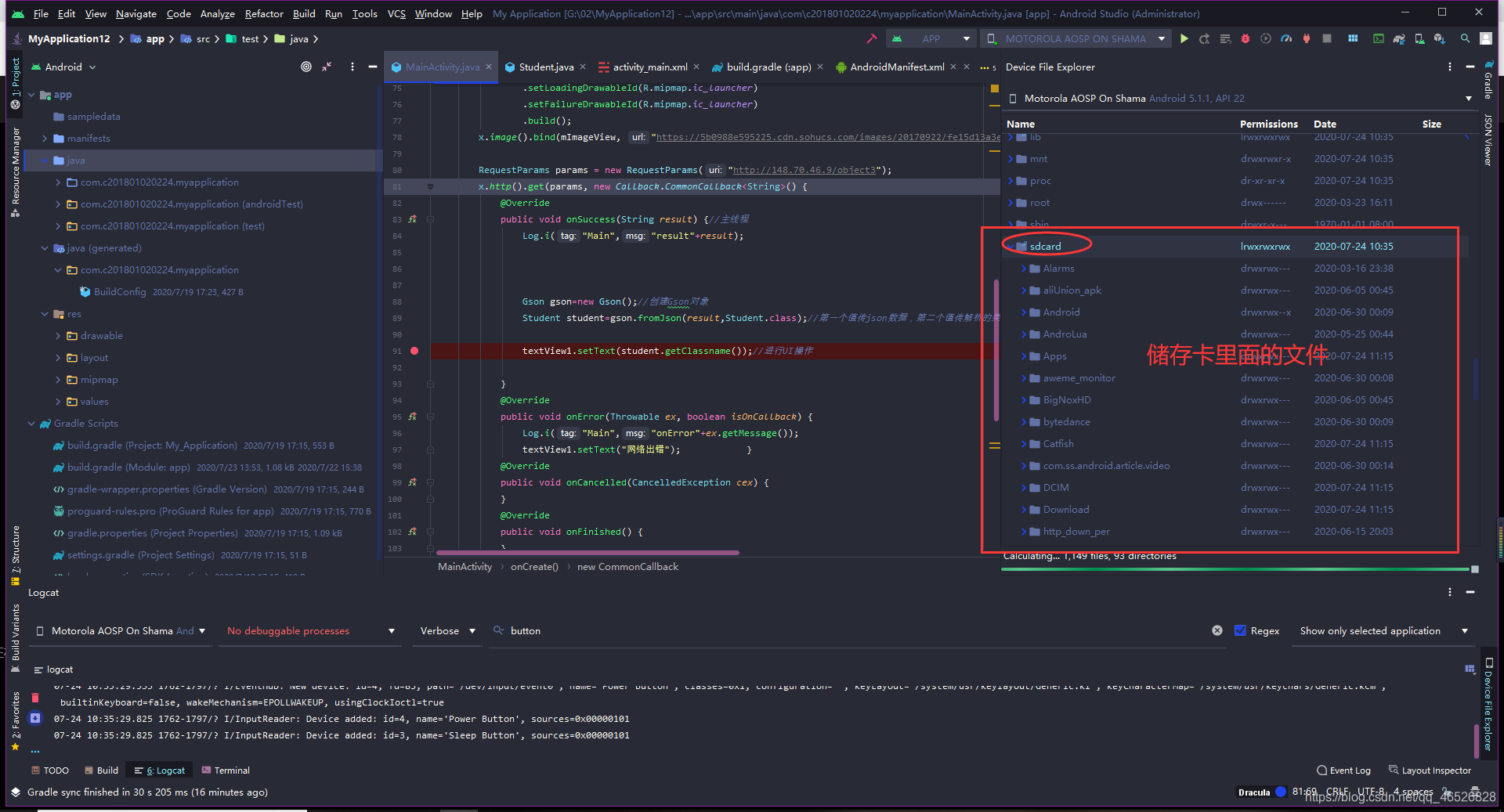This screenshot has width=1504, height=812.
Task: Click scroll-from-source target icon in Project panel
Action: click(306, 67)
